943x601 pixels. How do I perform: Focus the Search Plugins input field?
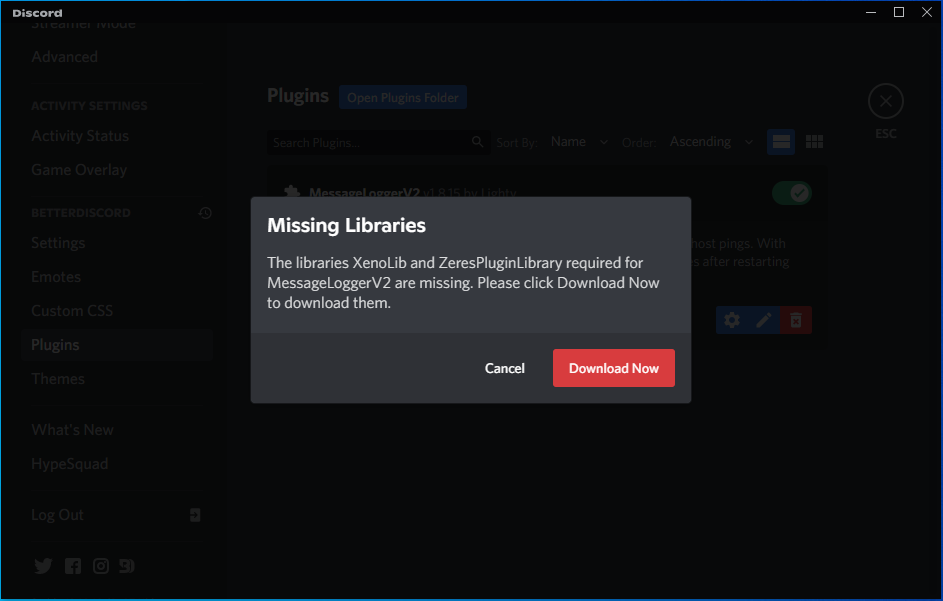pyautogui.click(x=370, y=143)
